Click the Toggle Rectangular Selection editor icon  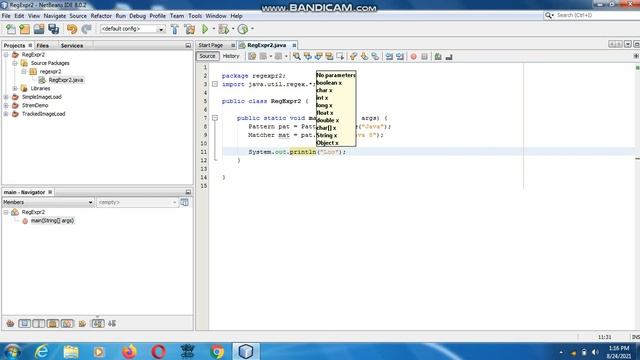(340, 56)
